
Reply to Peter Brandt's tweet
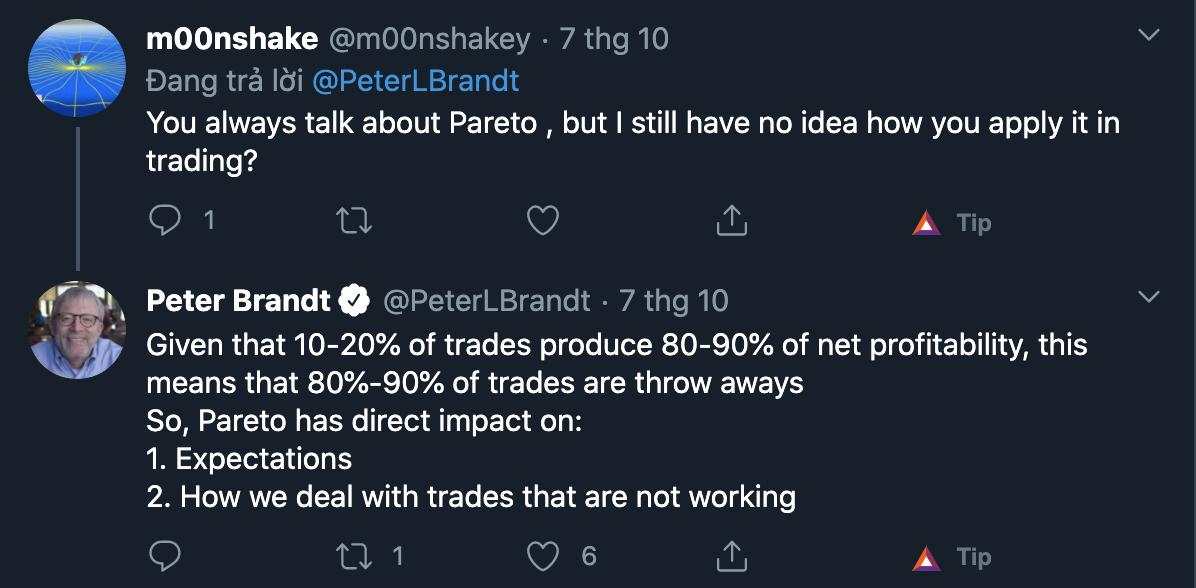(x=163, y=557)
